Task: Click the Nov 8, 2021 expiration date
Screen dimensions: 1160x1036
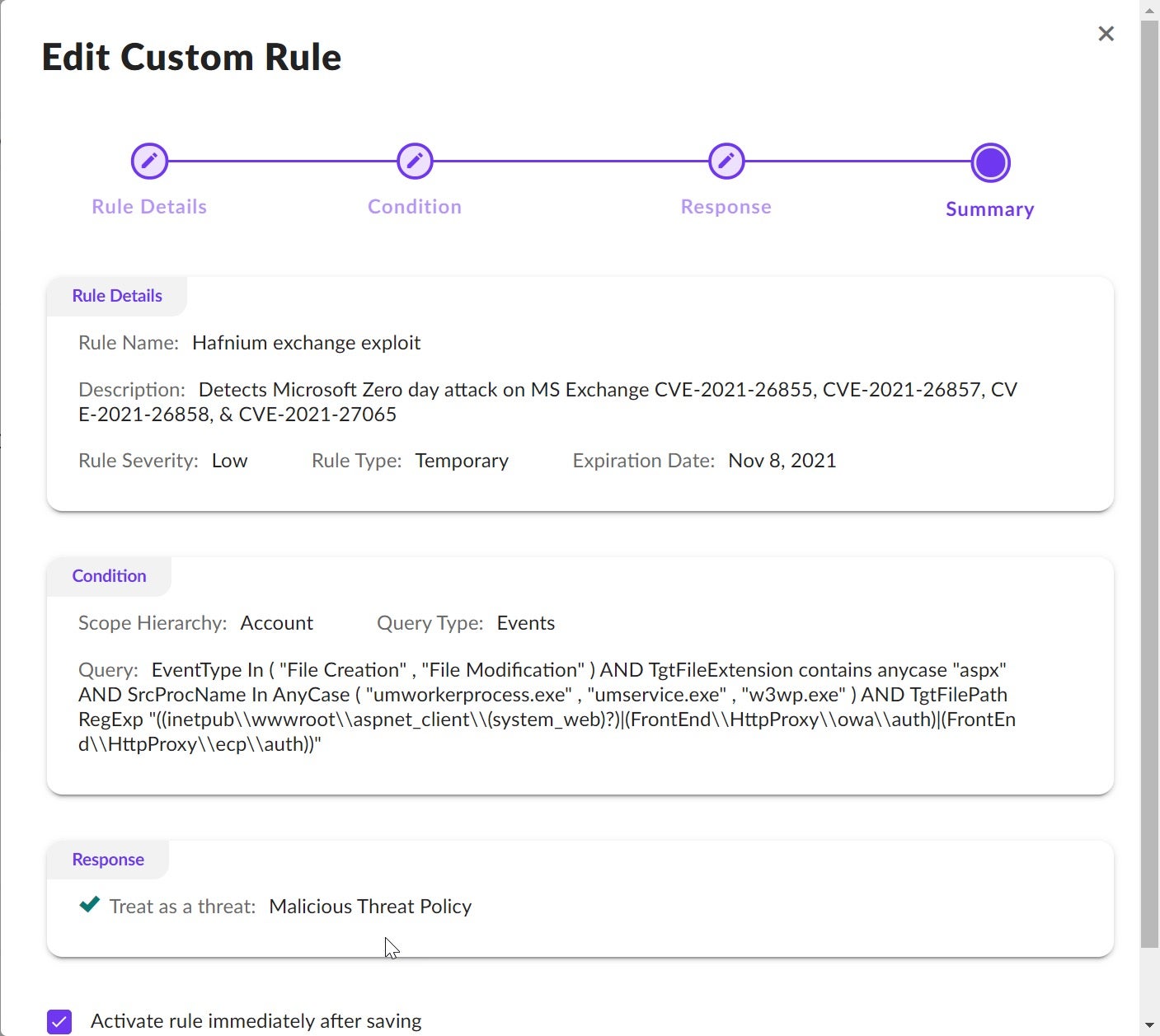Action: 782,461
